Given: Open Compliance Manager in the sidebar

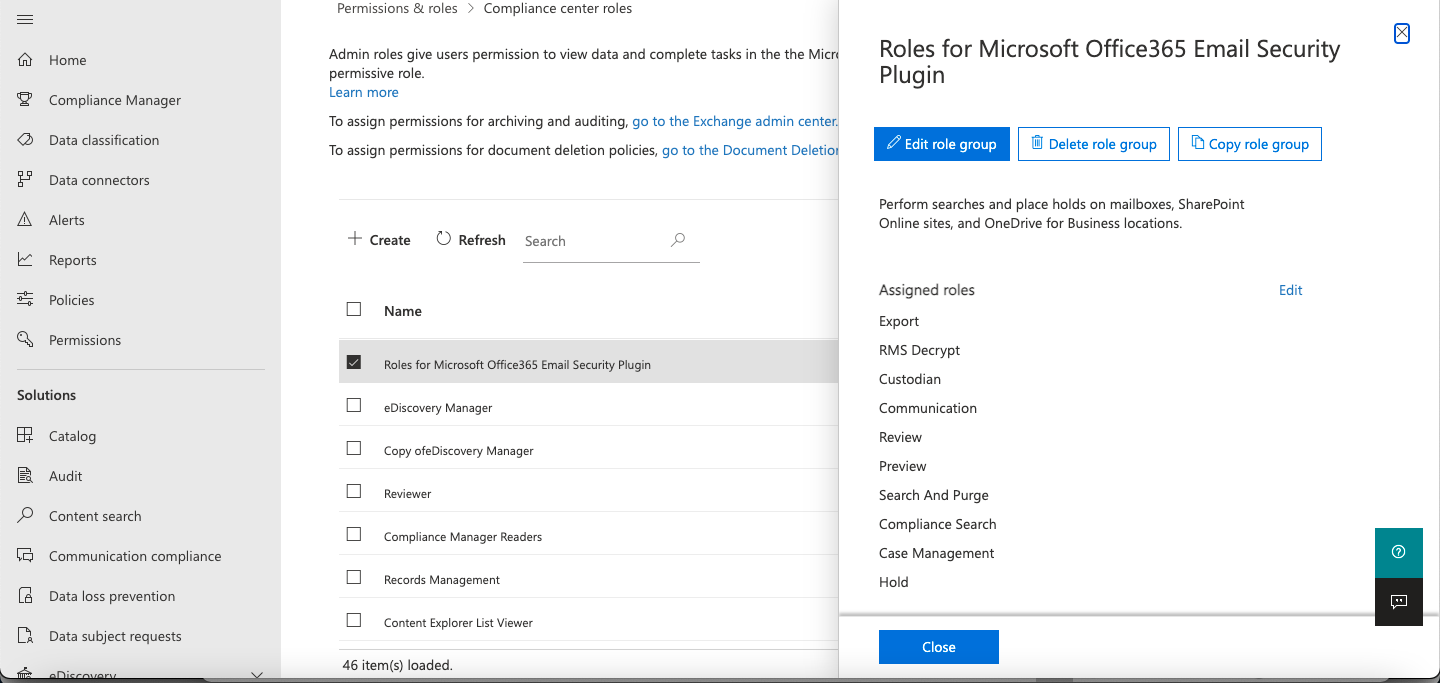Looking at the screenshot, I should click(x=115, y=100).
